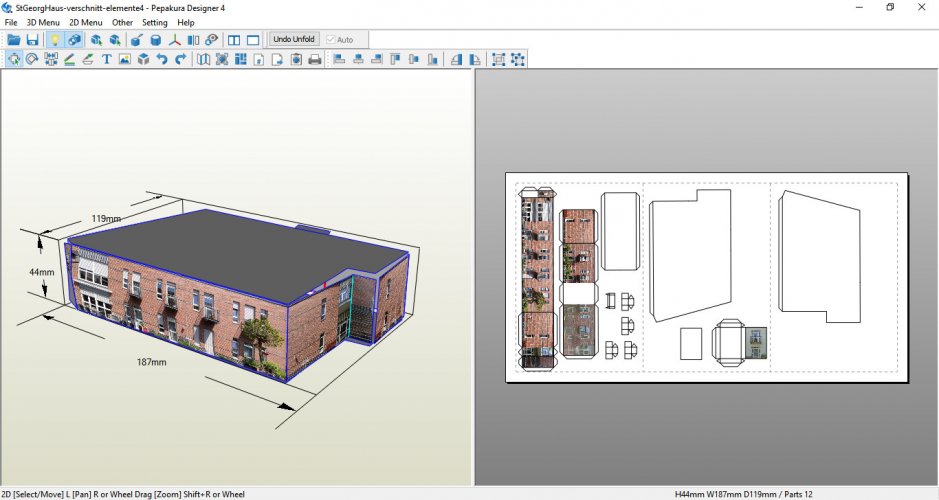
Task: Click the cube with brush icon
Action: (137, 40)
